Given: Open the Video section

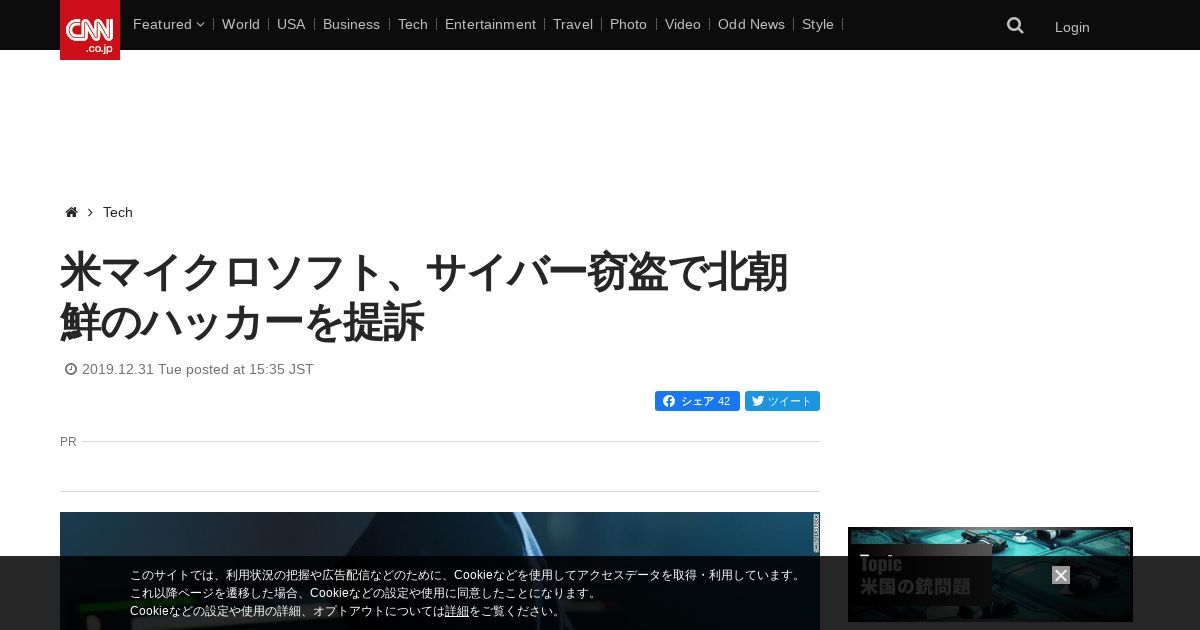Looking at the screenshot, I should point(683,24).
